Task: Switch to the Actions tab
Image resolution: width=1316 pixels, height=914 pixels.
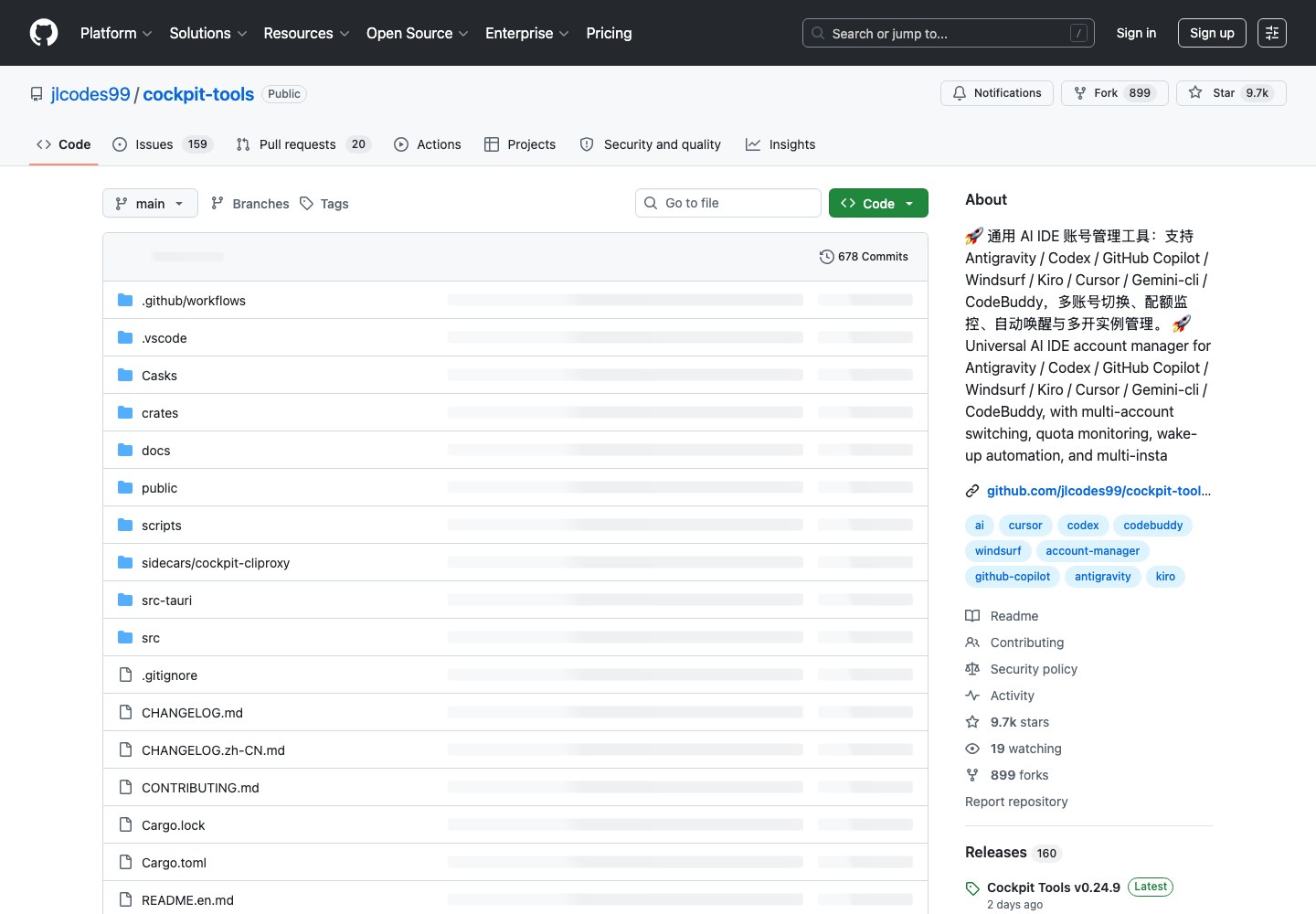Action: click(x=428, y=144)
